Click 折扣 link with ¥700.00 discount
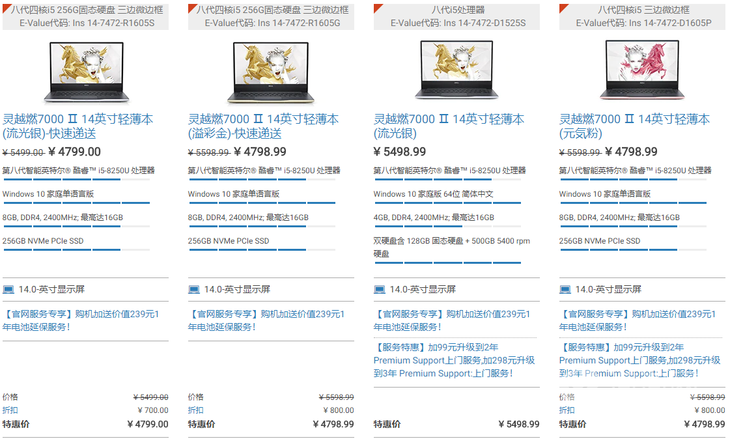The image size is (730, 439). (x=10, y=410)
